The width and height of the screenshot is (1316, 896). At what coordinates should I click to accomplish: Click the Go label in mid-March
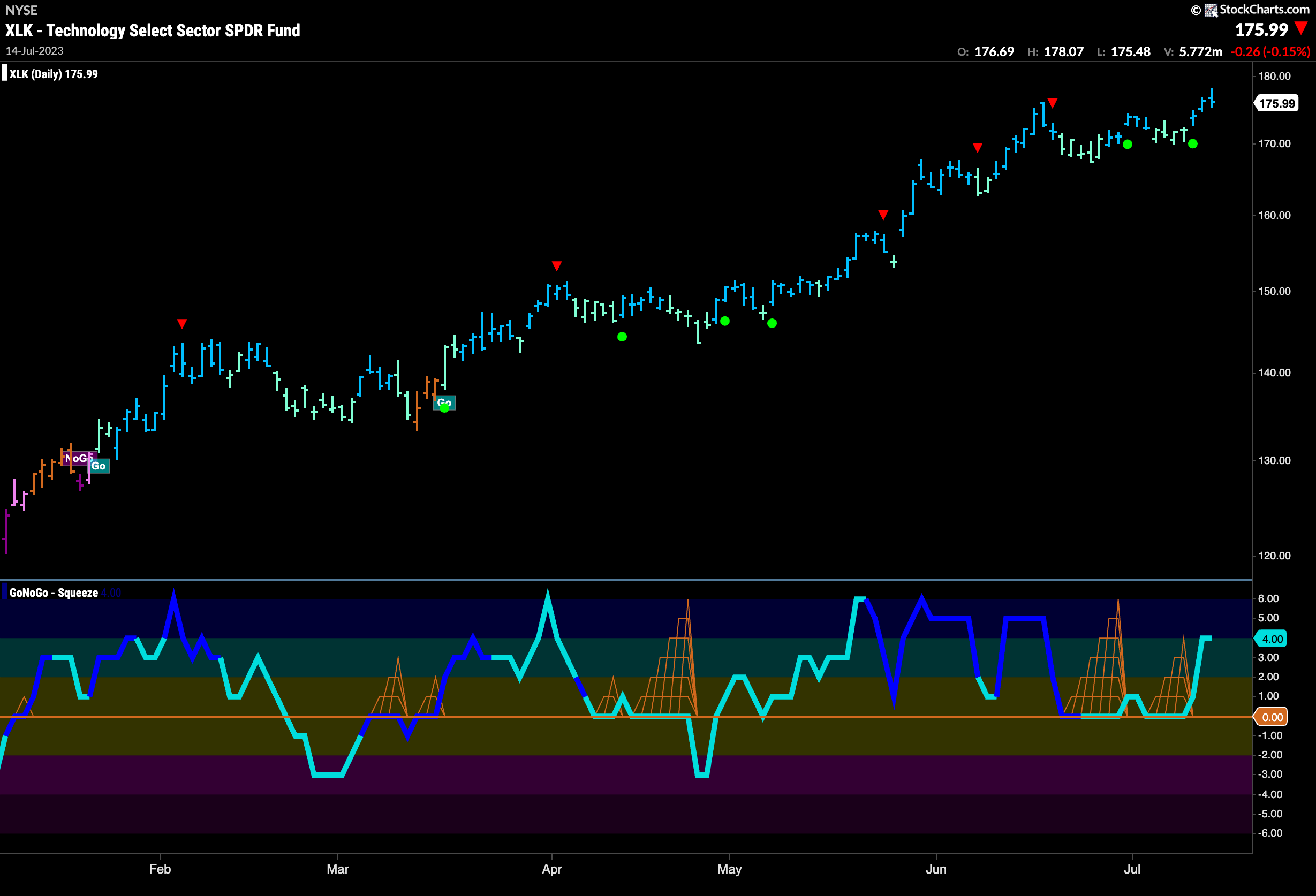coord(444,403)
